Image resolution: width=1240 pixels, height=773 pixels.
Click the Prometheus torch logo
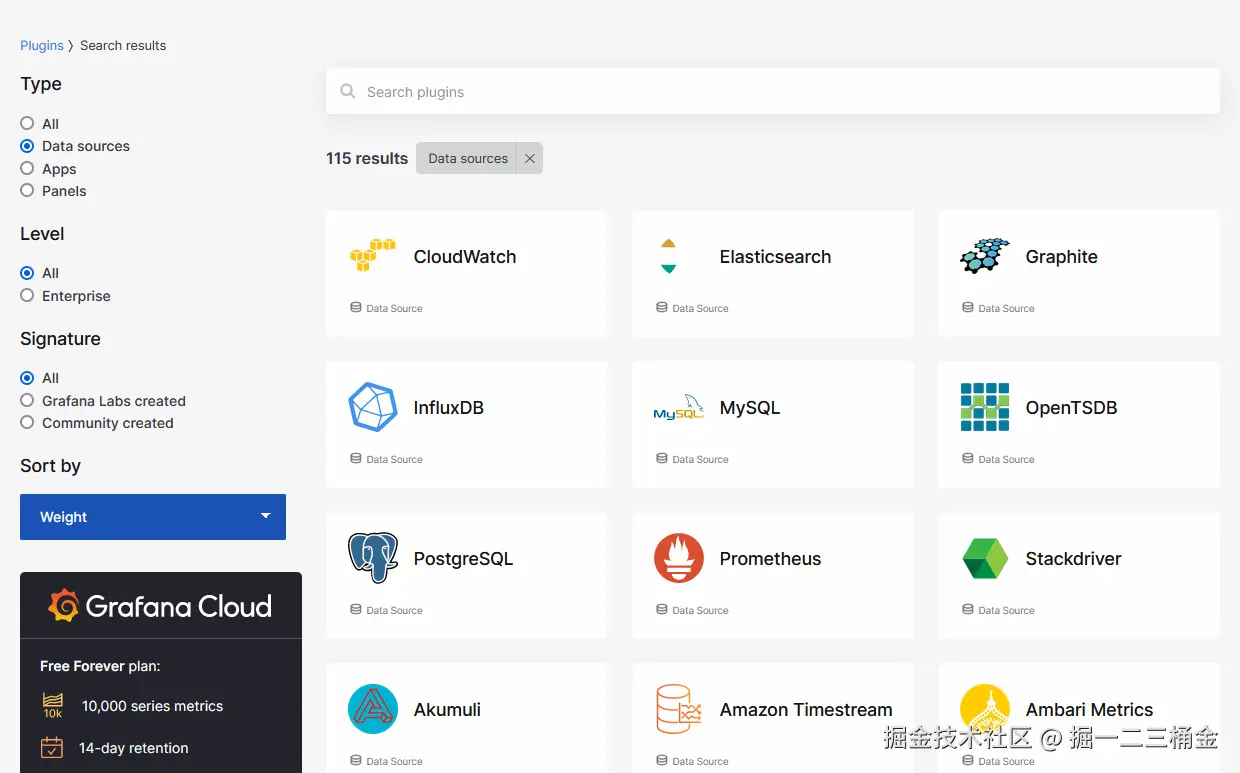tap(679, 558)
